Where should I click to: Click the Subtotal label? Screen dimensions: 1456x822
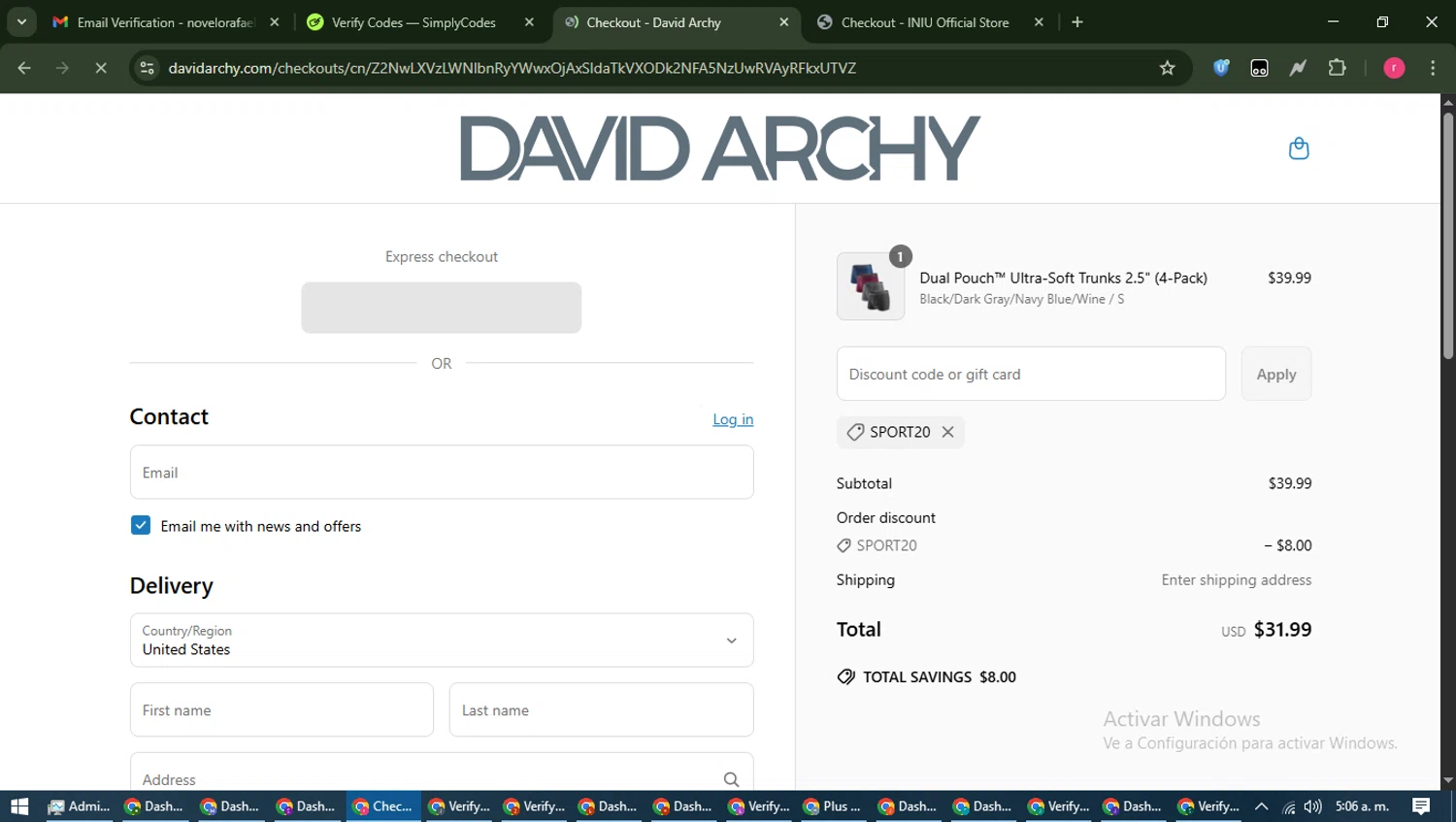click(x=864, y=483)
